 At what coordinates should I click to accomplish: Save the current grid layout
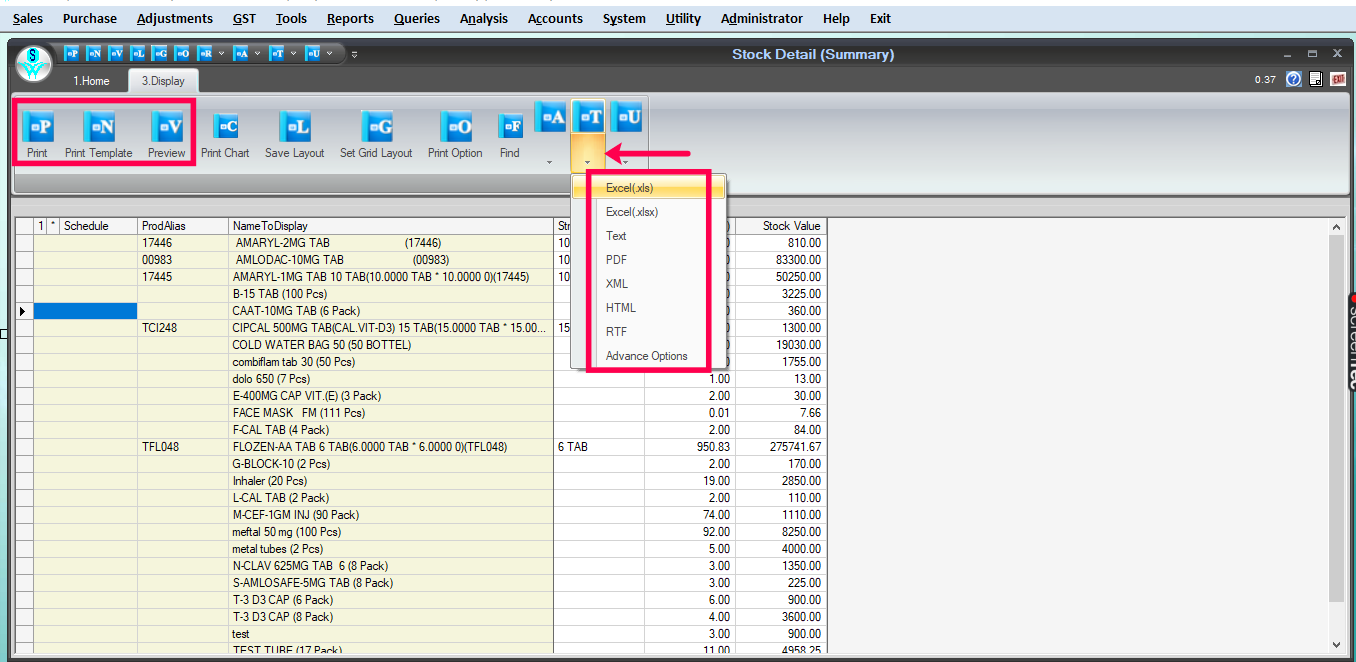(x=294, y=133)
